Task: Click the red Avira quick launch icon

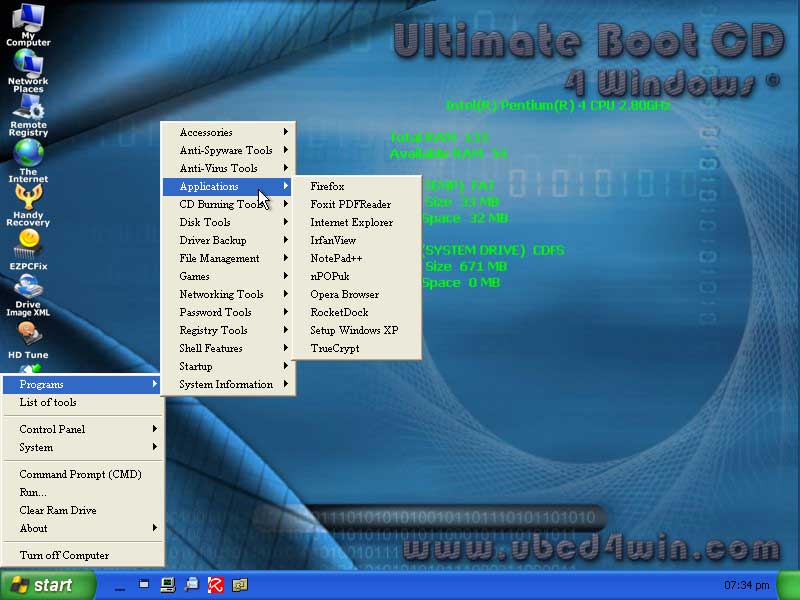Action: click(x=215, y=585)
